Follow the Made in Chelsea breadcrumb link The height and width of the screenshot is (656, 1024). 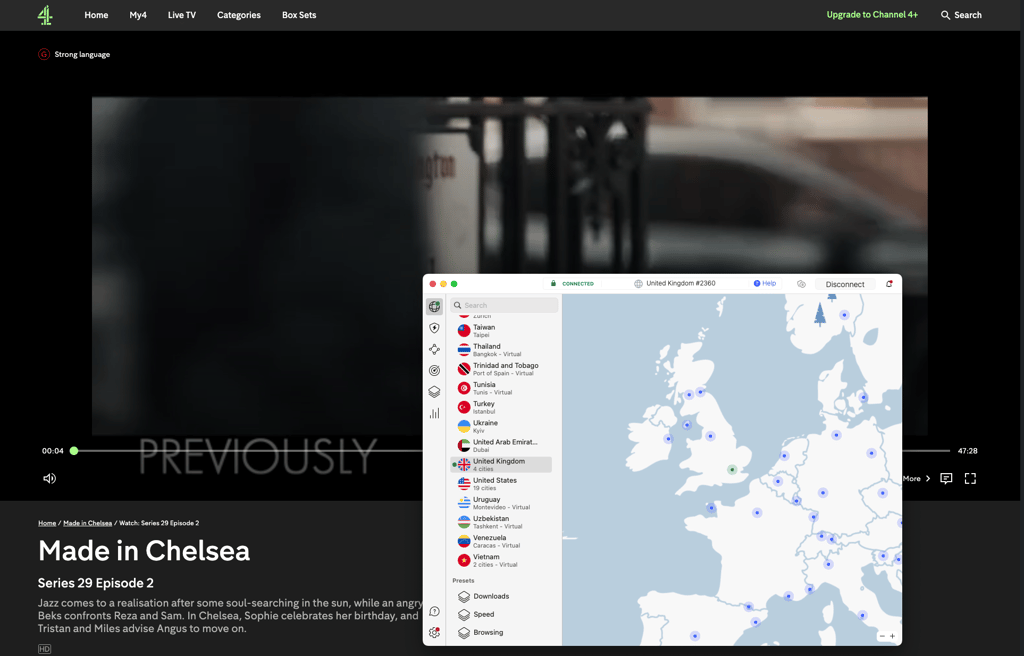(88, 523)
